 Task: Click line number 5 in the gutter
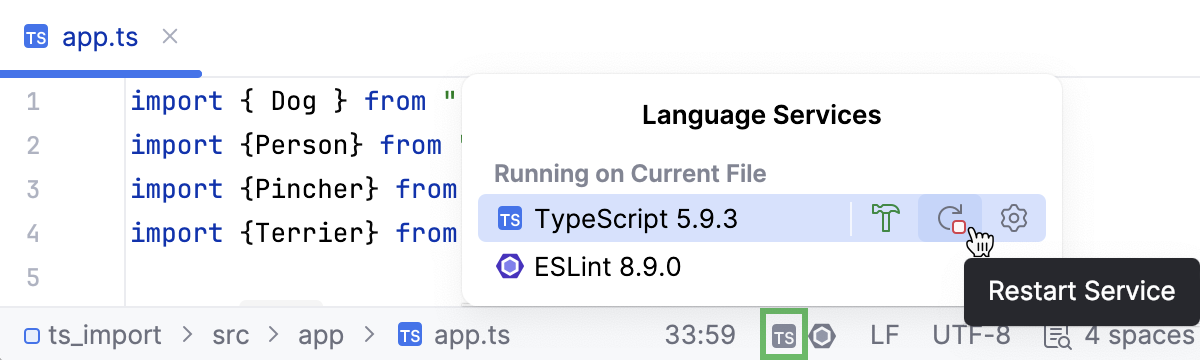point(32,277)
